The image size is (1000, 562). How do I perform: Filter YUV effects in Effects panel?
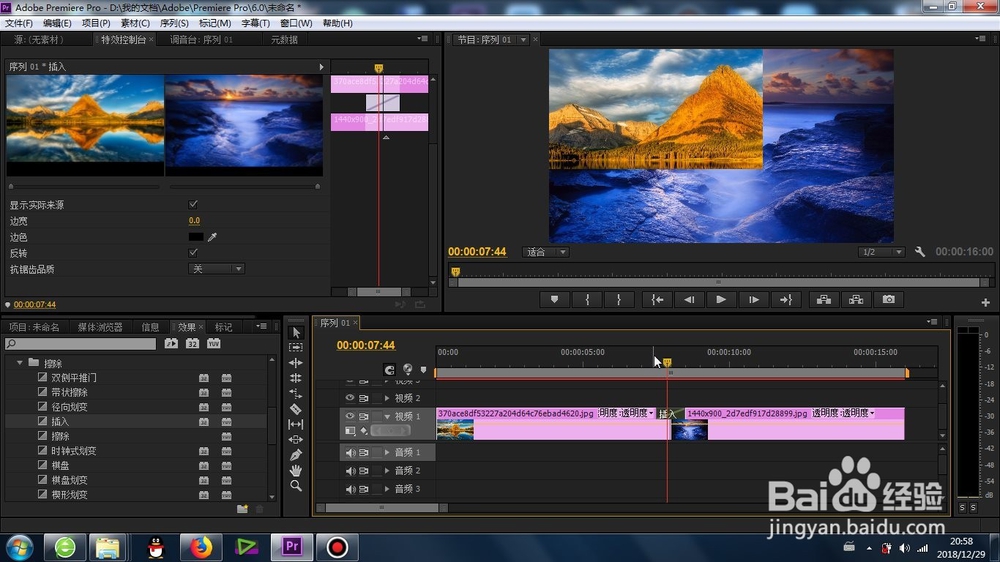pos(214,343)
